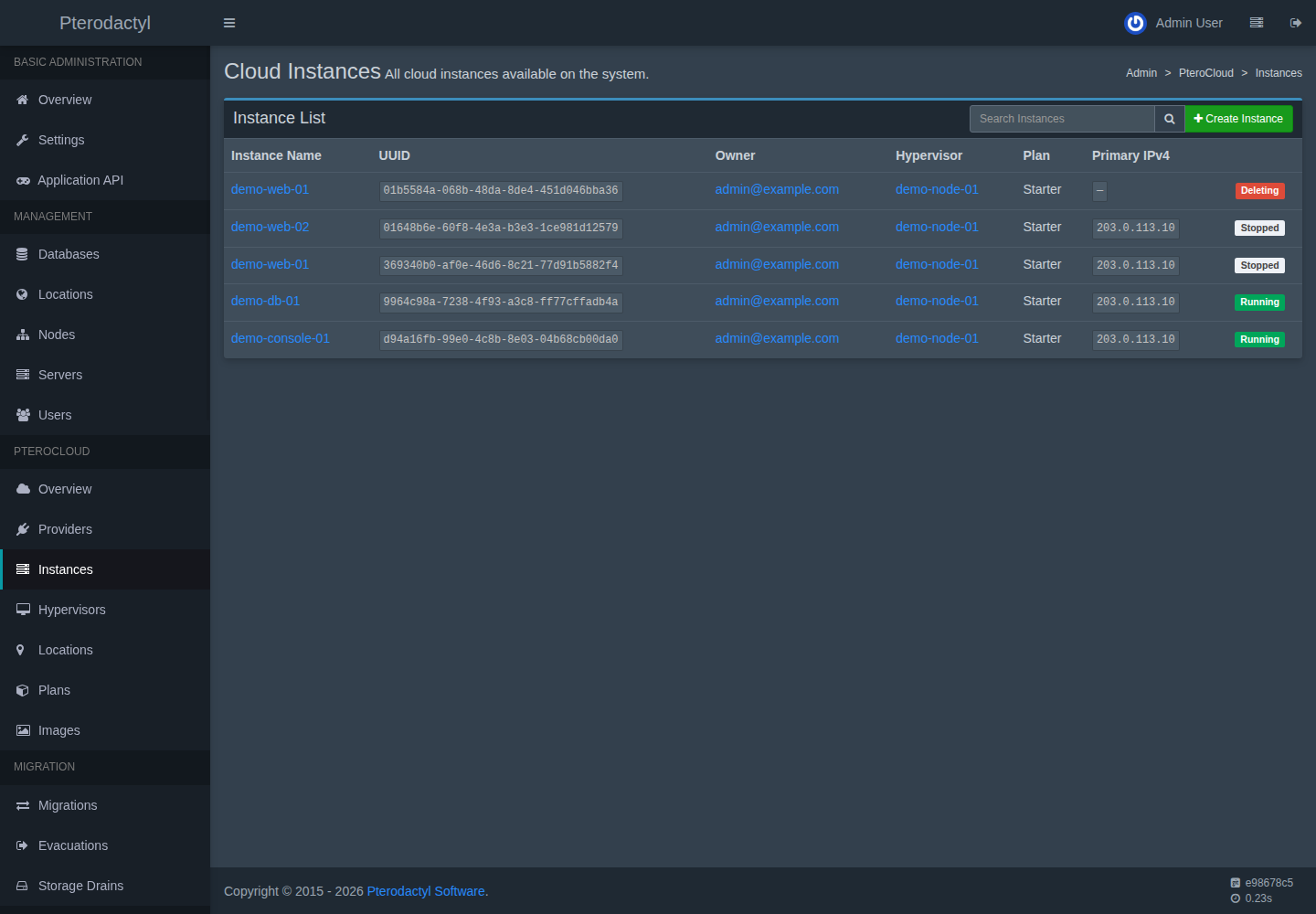Open demo-node-01 hypervisor in demo-console-01 row

click(x=937, y=338)
